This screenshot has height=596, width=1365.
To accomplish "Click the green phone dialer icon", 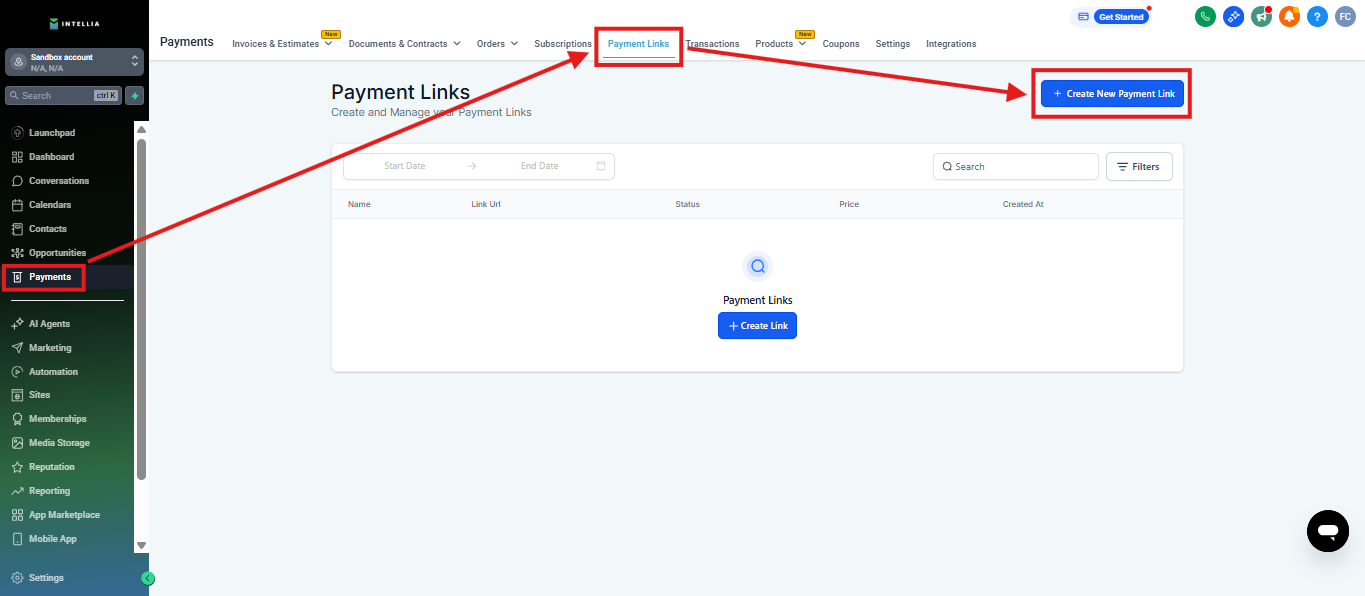I will 1205,17.
